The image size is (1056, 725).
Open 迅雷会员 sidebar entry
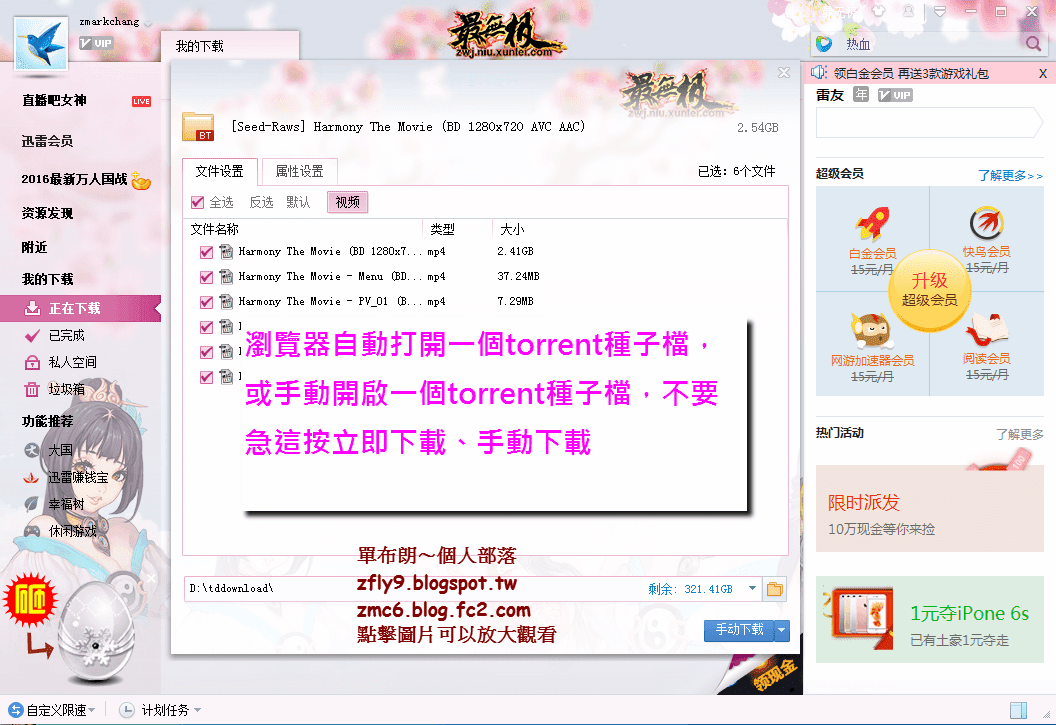[x=47, y=141]
